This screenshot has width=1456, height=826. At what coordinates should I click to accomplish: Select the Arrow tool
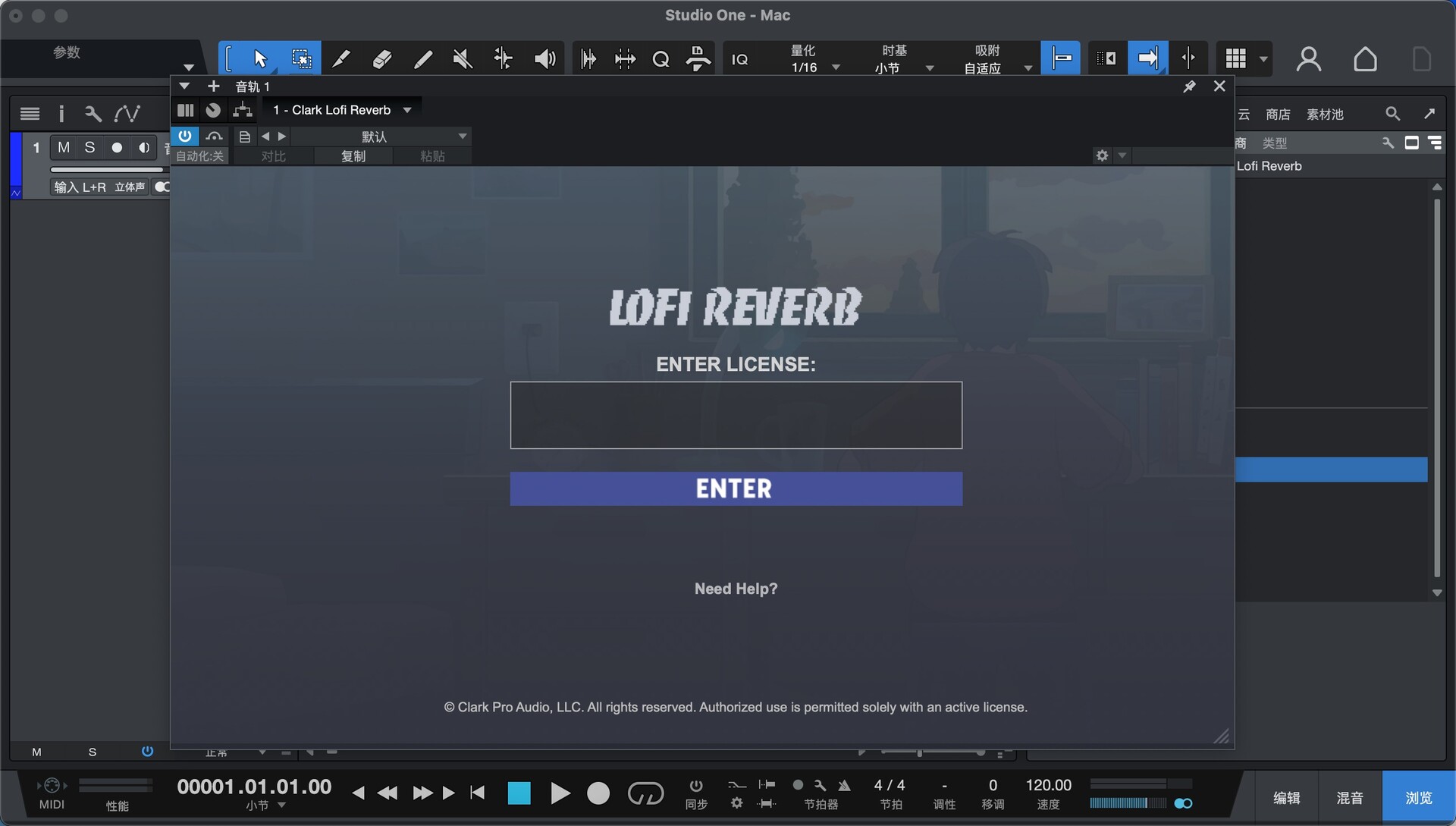(x=260, y=58)
